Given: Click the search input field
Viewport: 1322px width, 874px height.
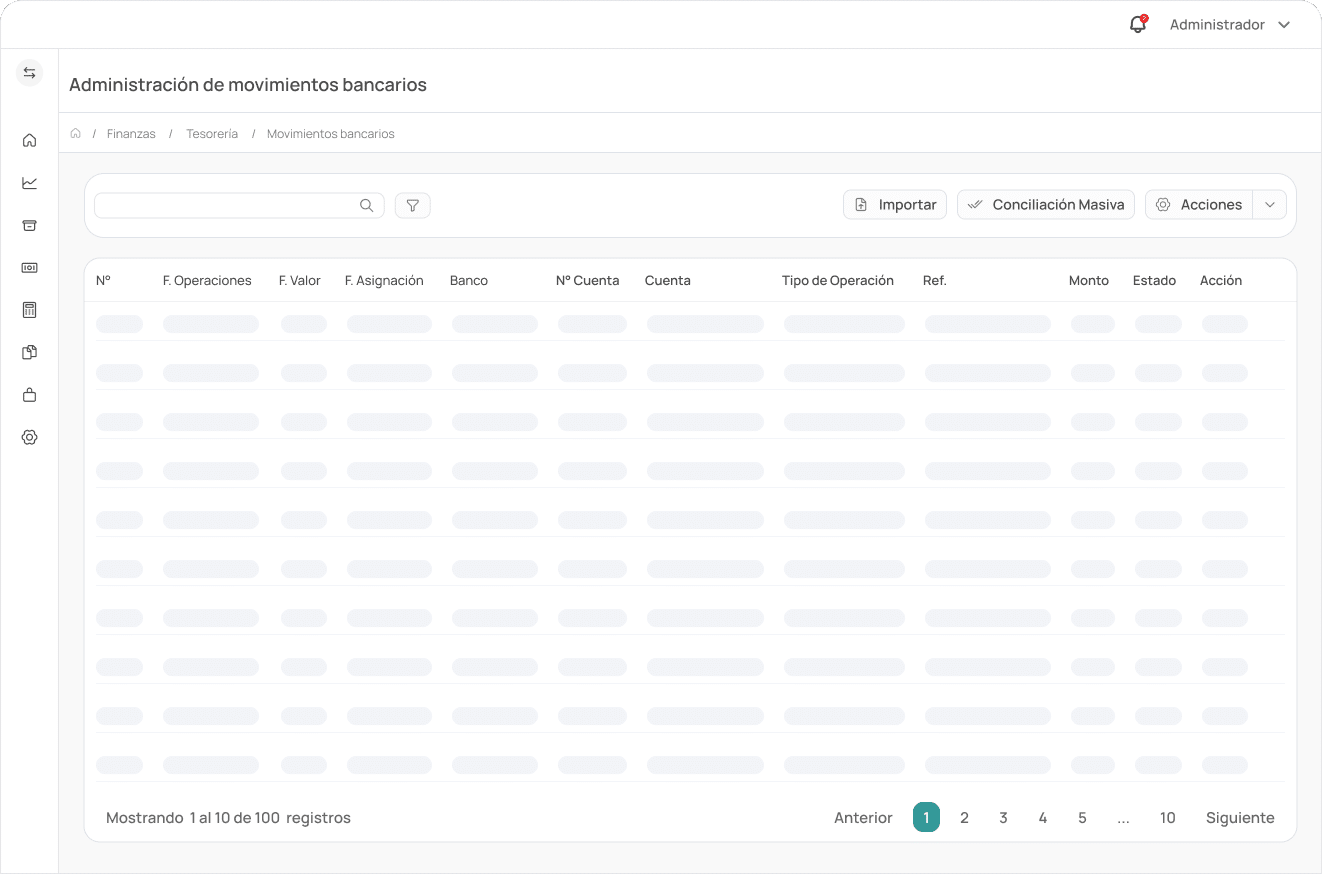Looking at the screenshot, I should pos(239,205).
